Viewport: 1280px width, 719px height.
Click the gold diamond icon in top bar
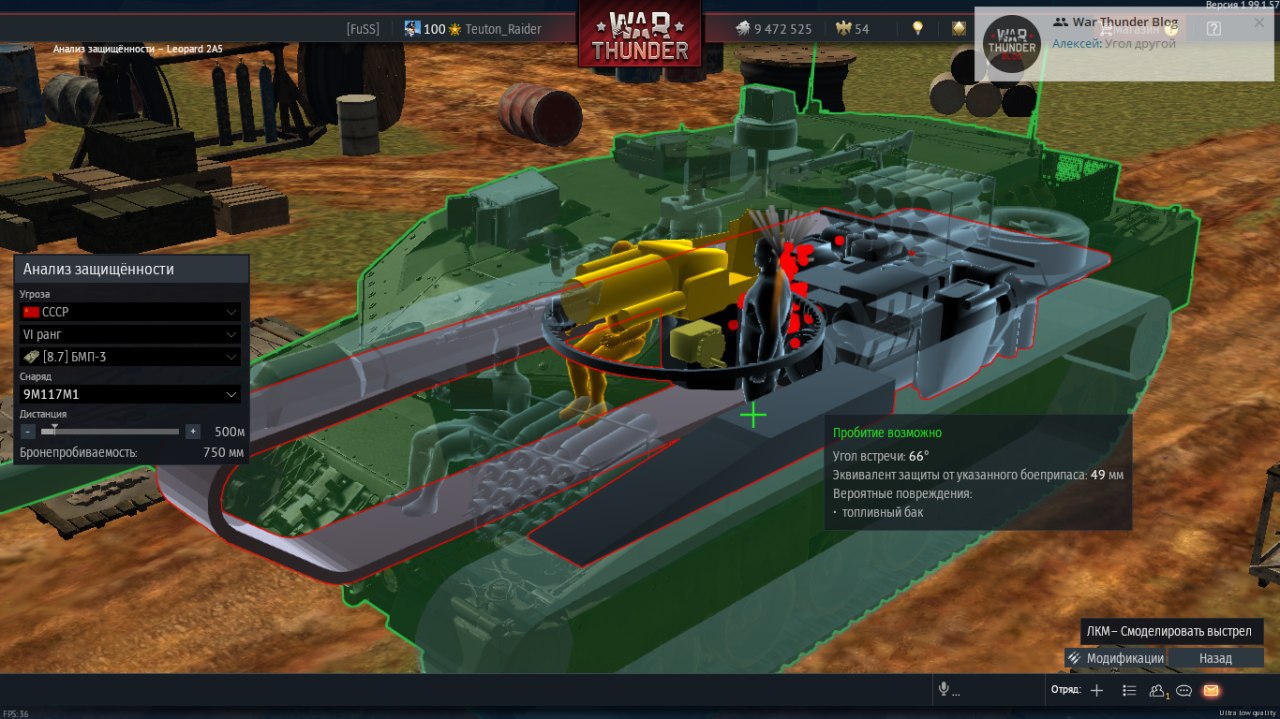point(959,29)
